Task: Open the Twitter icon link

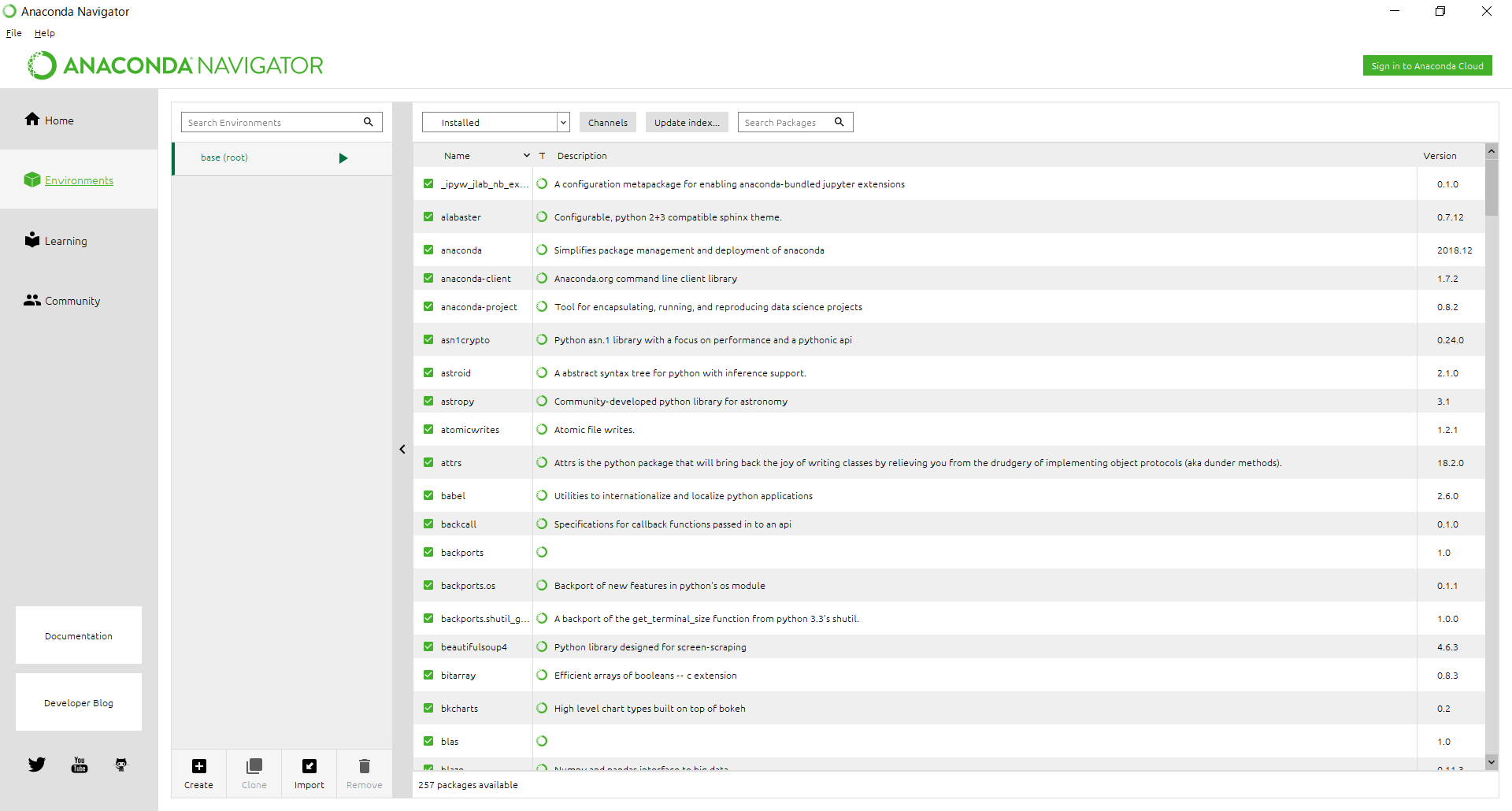Action: [37, 765]
